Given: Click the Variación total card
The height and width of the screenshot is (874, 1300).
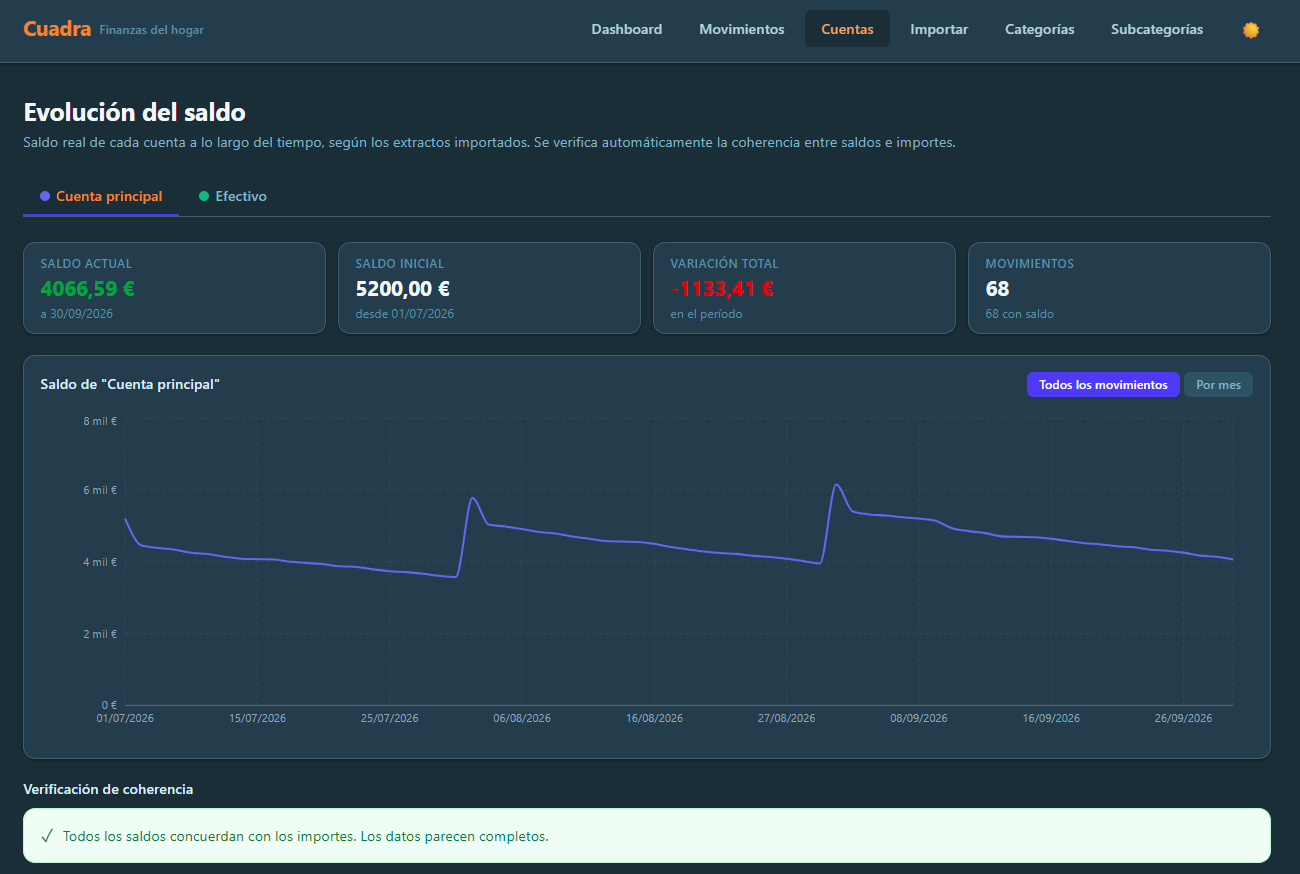Looking at the screenshot, I should coord(804,288).
